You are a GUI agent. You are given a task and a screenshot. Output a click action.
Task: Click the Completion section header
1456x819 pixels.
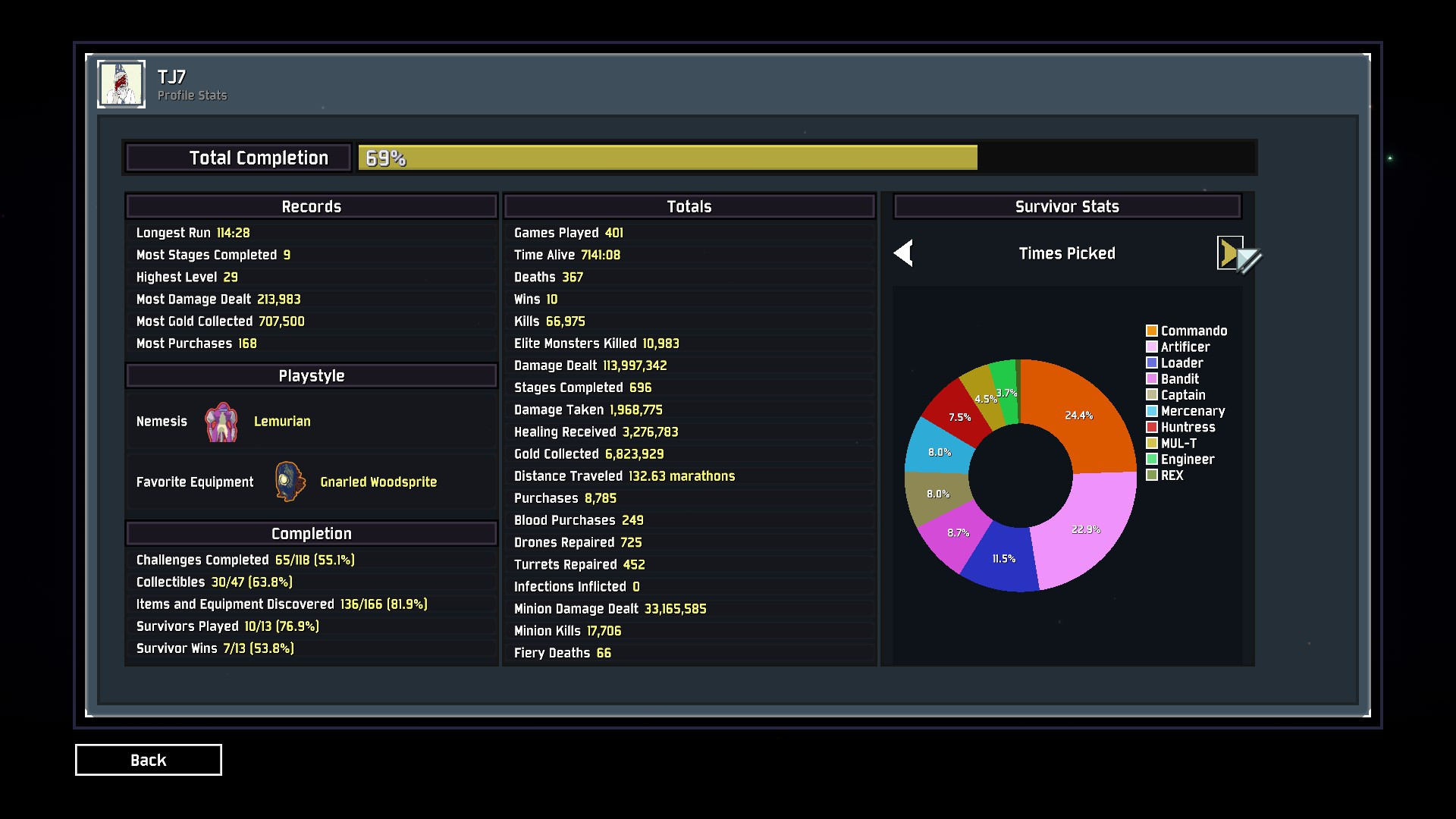pyautogui.click(x=311, y=534)
